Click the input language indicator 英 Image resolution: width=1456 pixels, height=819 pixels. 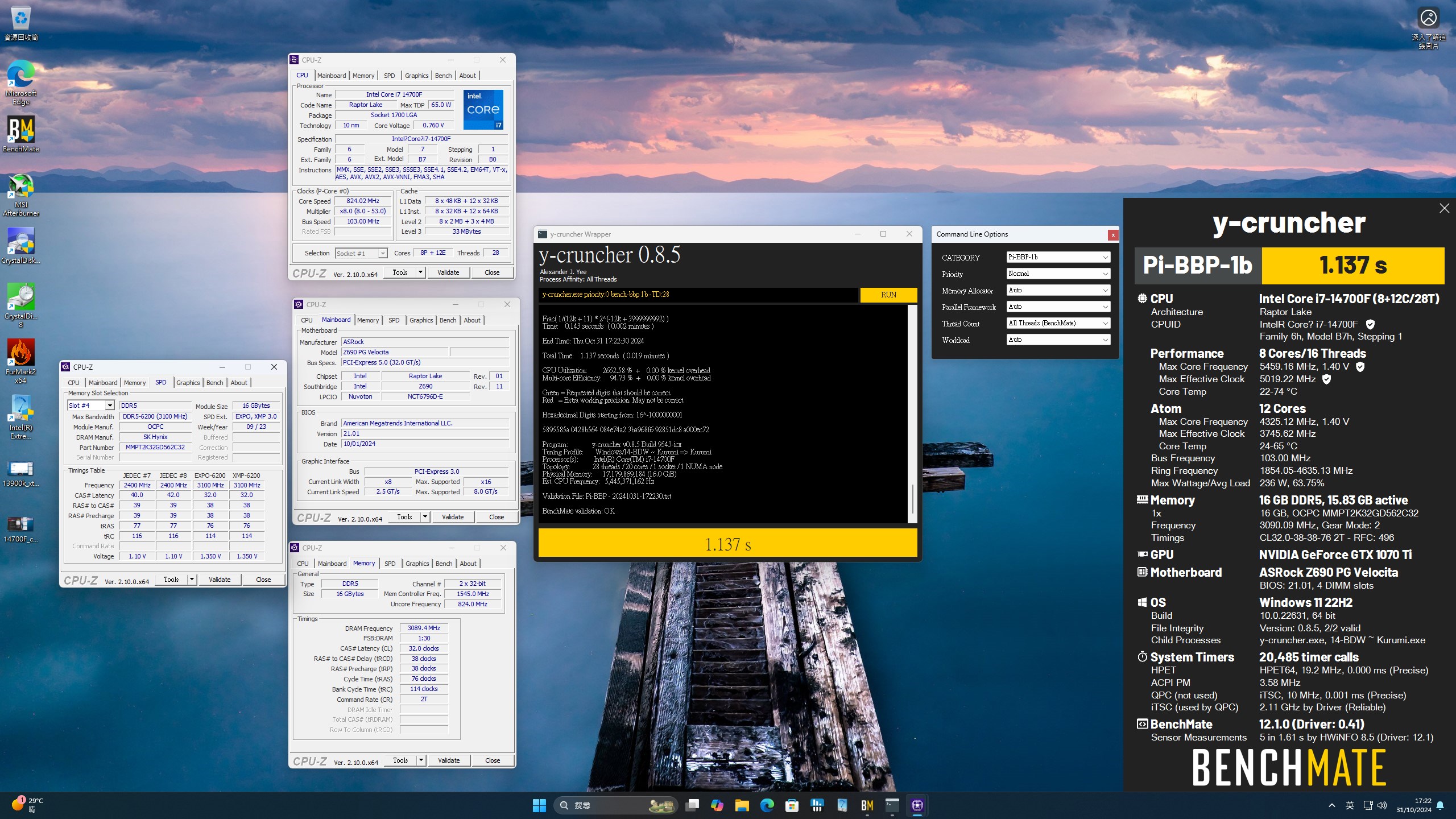tap(1350, 805)
